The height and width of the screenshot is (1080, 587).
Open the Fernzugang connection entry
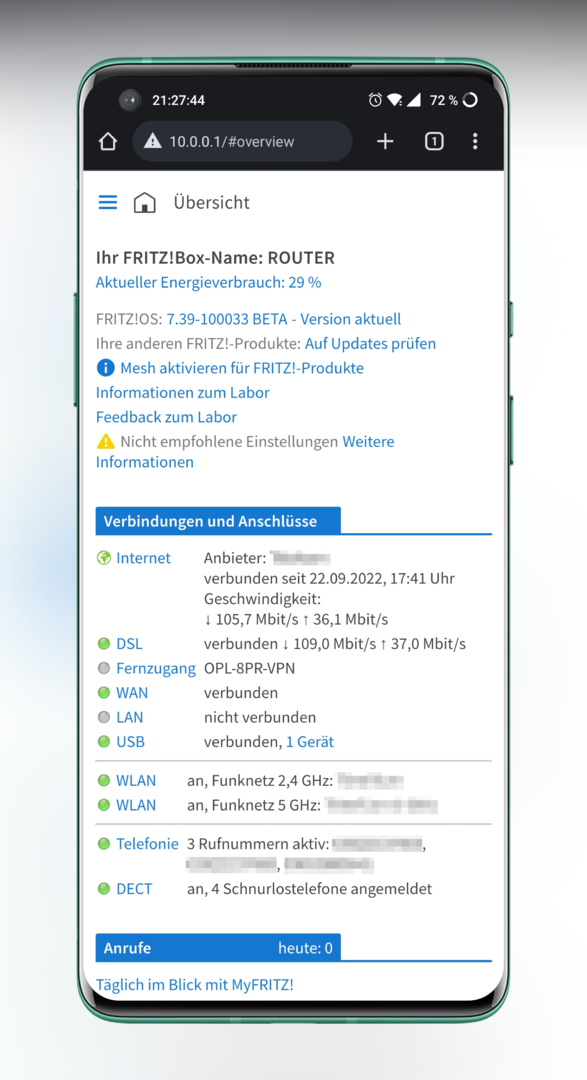[156, 668]
